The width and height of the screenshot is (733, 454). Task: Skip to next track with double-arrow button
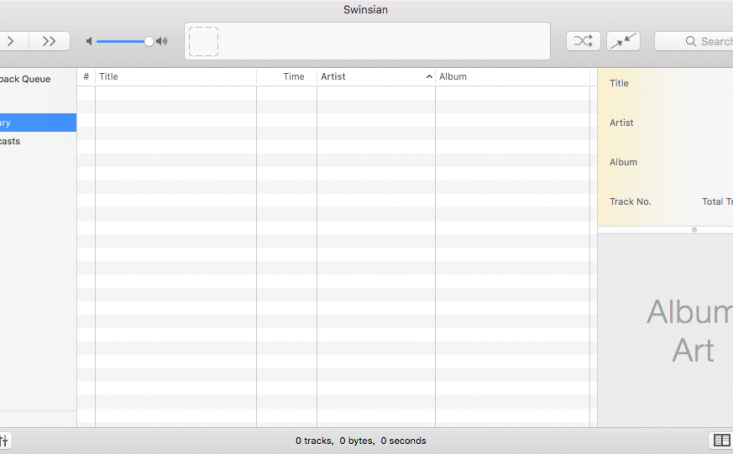pyautogui.click(x=50, y=41)
